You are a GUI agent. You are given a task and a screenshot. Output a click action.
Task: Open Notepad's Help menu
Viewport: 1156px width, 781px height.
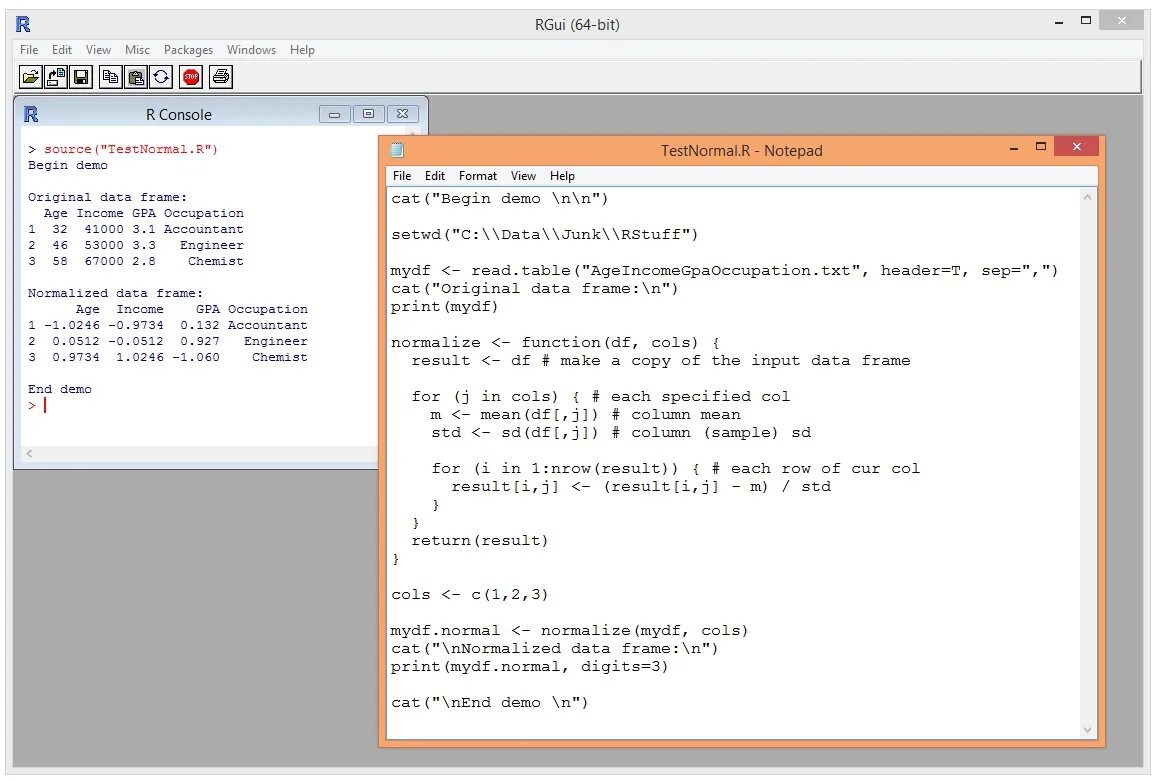pyautogui.click(x=562, y=176)
